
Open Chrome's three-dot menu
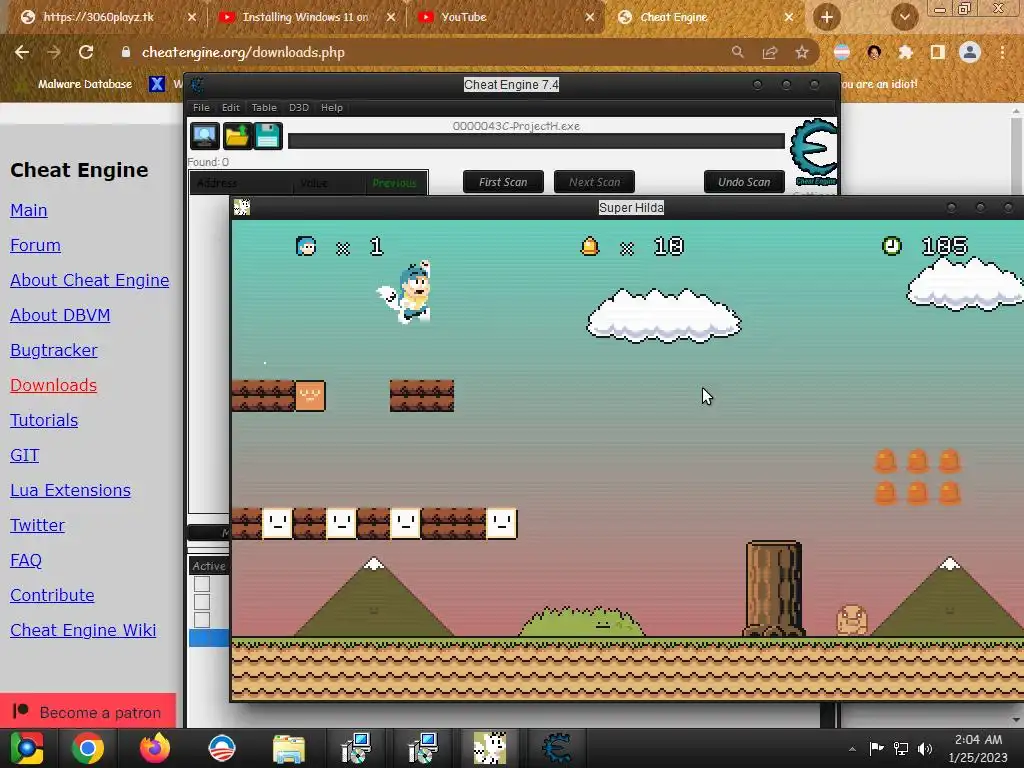coord(1002,52)
